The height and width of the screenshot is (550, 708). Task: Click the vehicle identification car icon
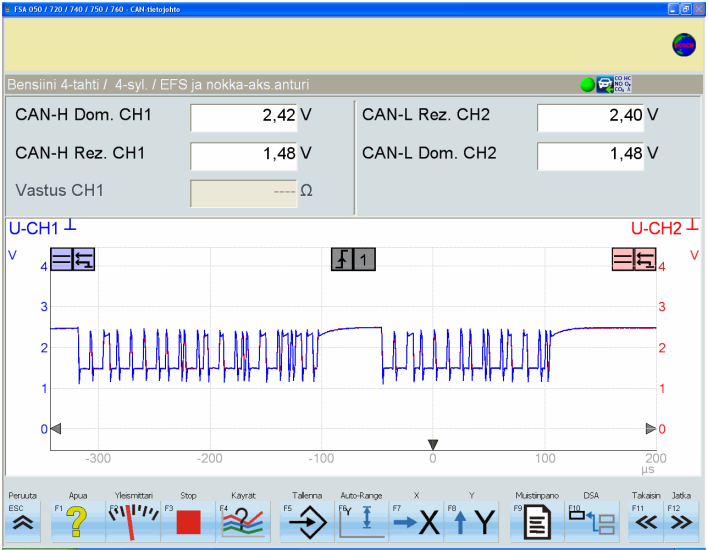(x=605, y=84)
